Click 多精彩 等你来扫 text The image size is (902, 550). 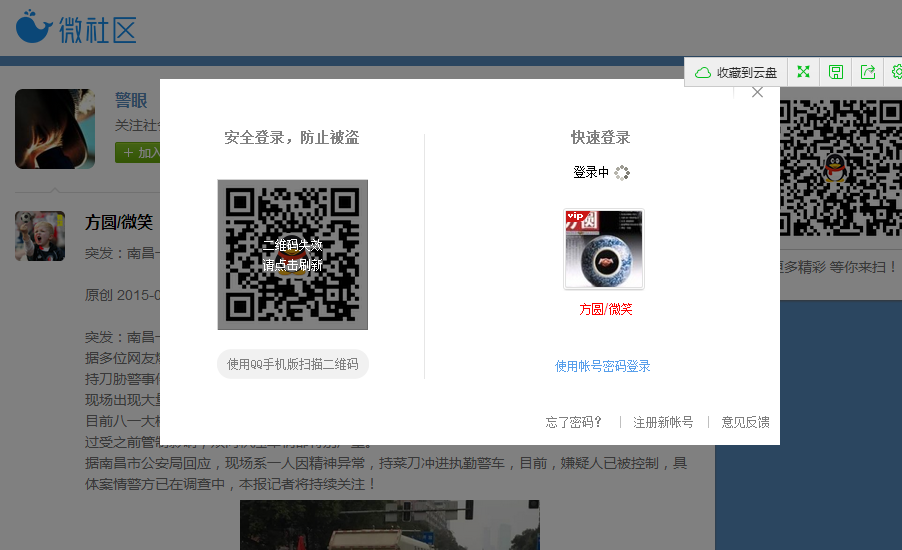838,267
